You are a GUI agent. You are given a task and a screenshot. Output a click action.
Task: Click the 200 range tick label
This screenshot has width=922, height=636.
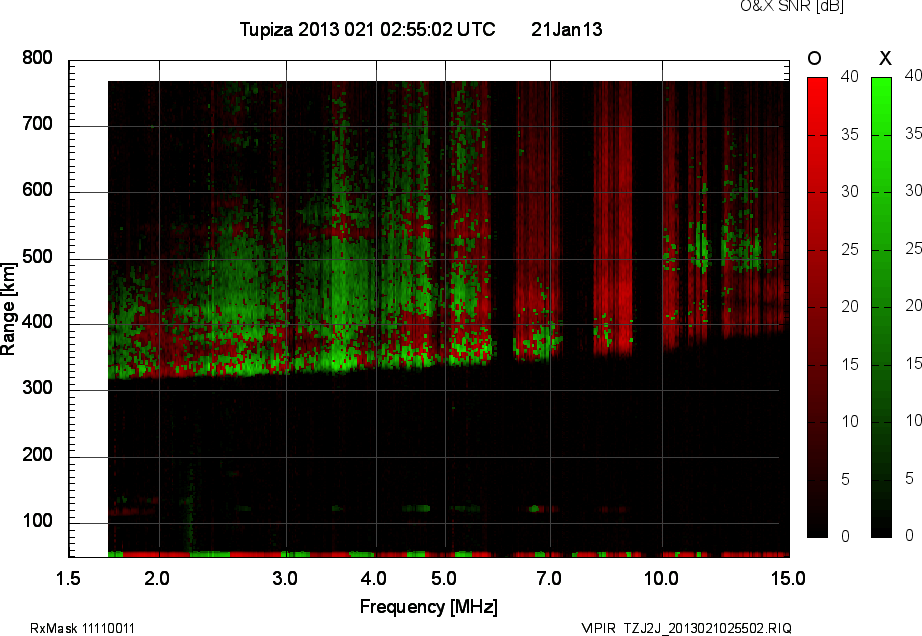pos(37,454)
